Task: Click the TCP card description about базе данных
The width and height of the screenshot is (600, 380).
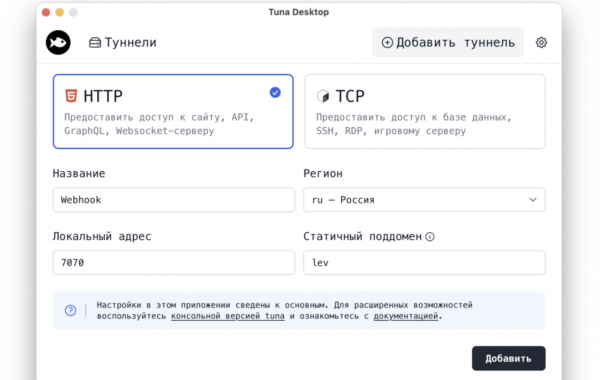Action: coord(414,124)
